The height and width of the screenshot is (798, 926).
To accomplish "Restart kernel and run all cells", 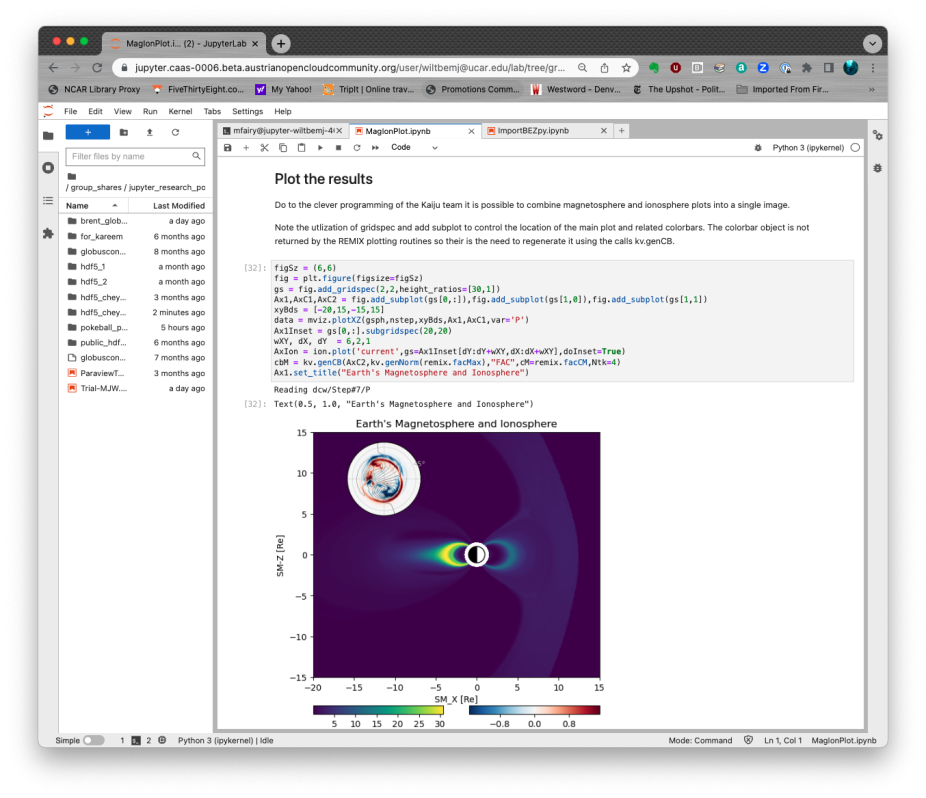I will pyautogui.click(x=375, y=148).
